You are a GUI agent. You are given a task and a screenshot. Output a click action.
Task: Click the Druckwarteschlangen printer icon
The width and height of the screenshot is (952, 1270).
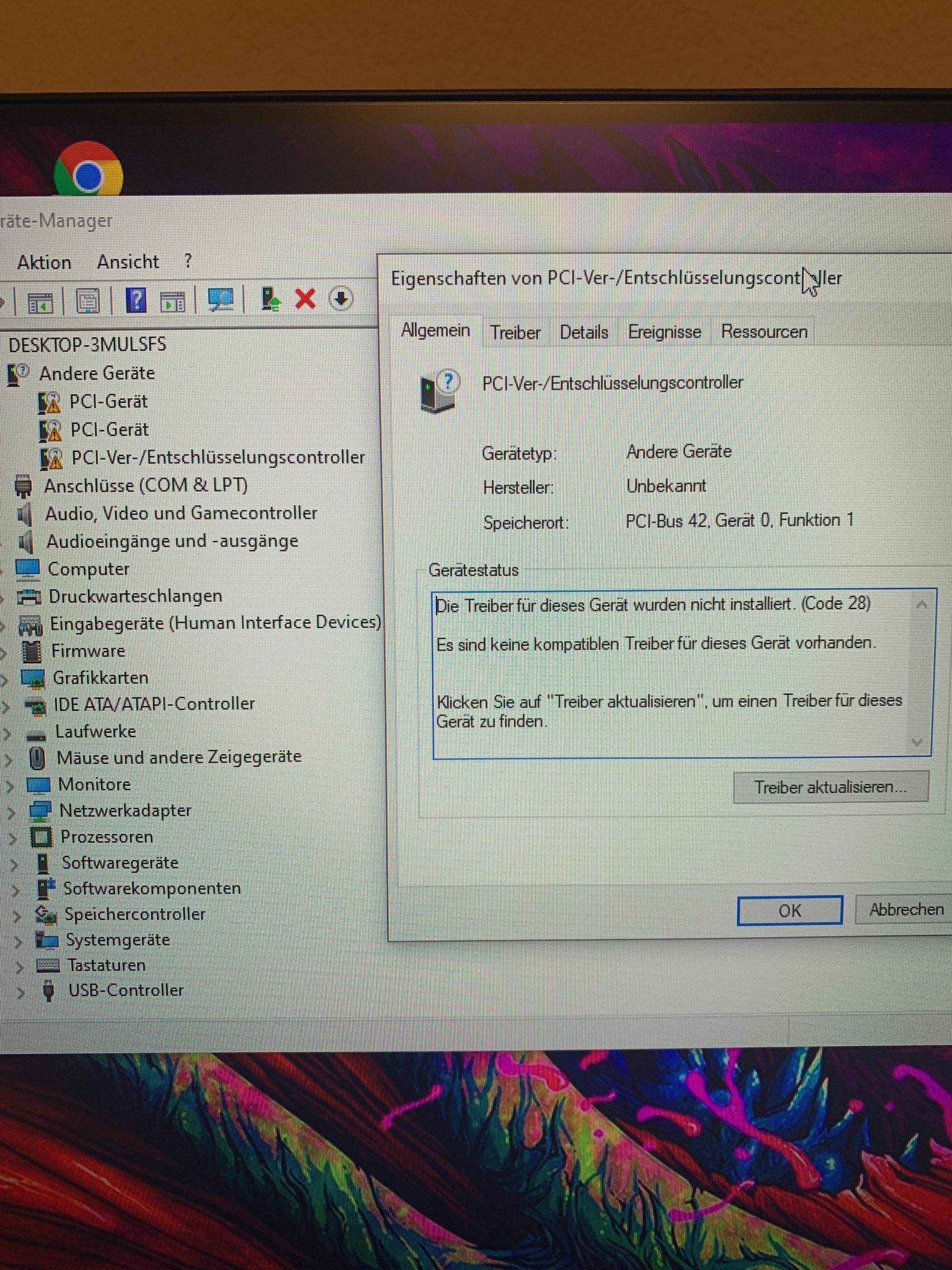[29, 596]
